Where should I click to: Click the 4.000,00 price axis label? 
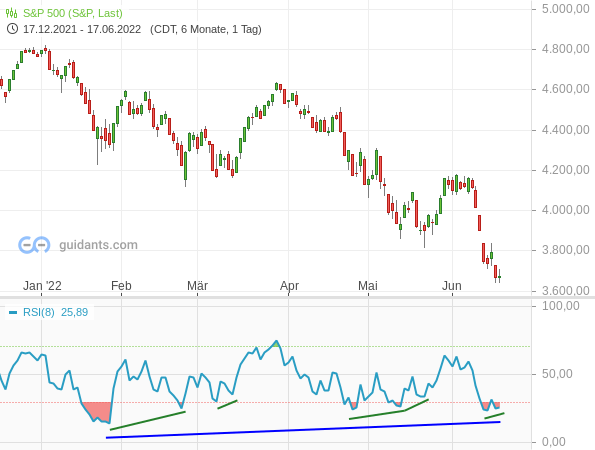coord(565,210)
